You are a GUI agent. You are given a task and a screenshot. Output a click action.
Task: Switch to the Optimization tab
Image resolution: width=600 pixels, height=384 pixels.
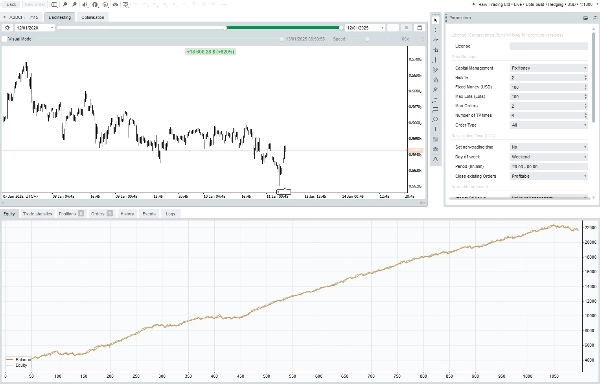click(x=93, y=17)
